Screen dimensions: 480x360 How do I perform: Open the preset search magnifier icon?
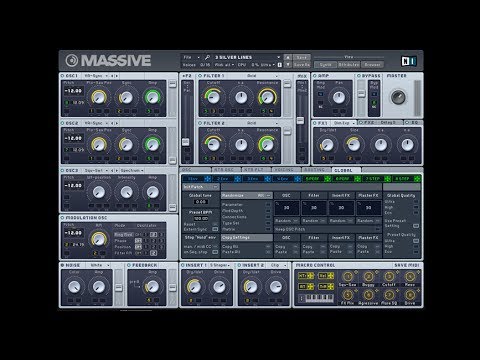pyautogui.click(x=207, y=57)
